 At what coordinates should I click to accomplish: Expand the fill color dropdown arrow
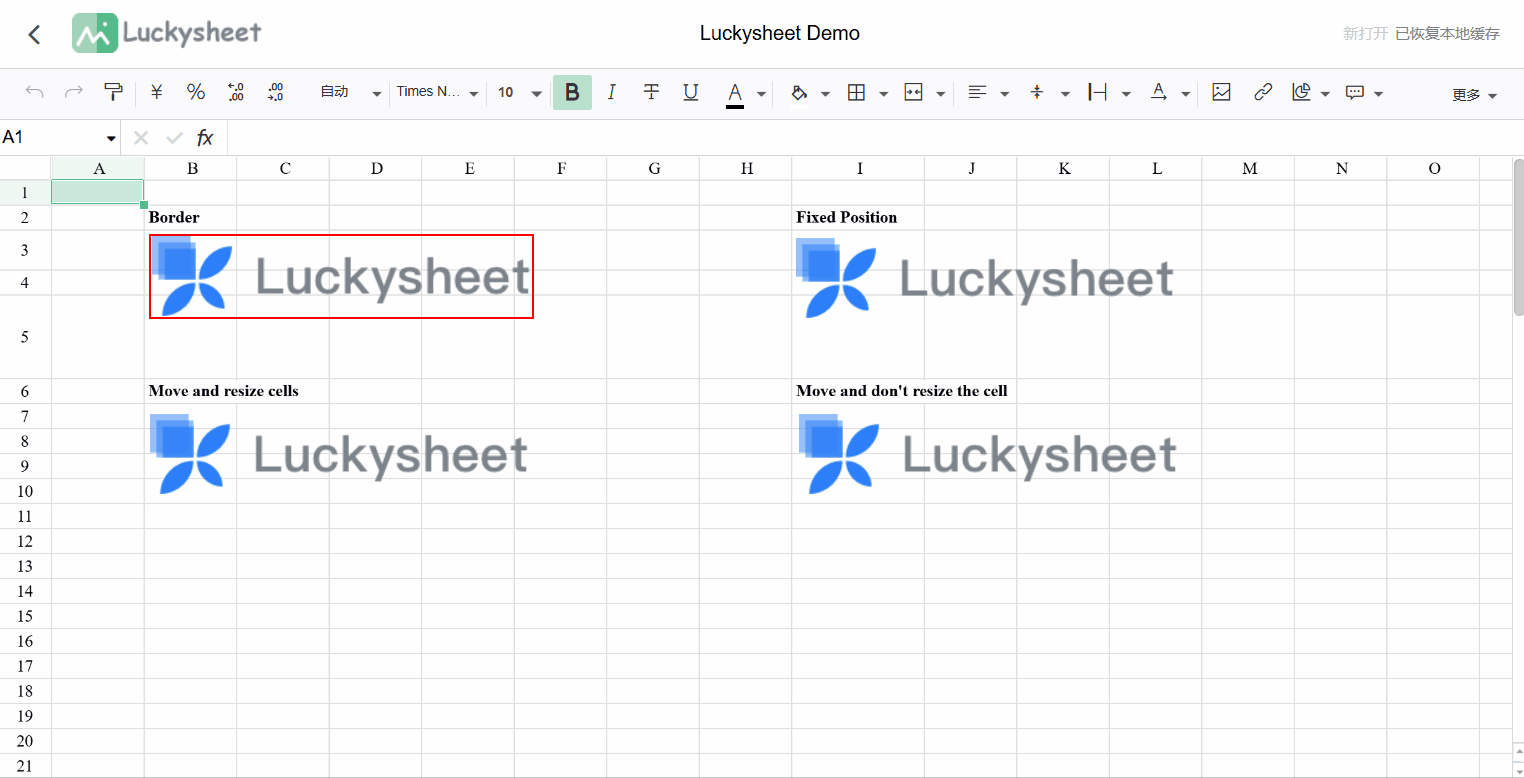825,94
